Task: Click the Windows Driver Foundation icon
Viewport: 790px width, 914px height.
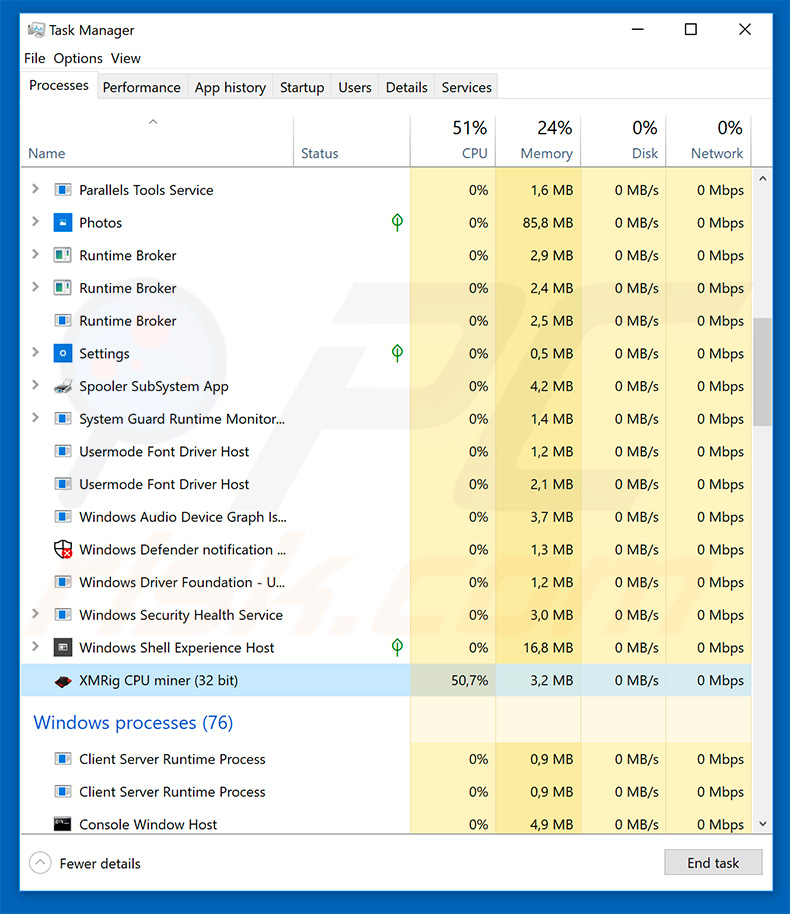Action: tap(62, 582)
